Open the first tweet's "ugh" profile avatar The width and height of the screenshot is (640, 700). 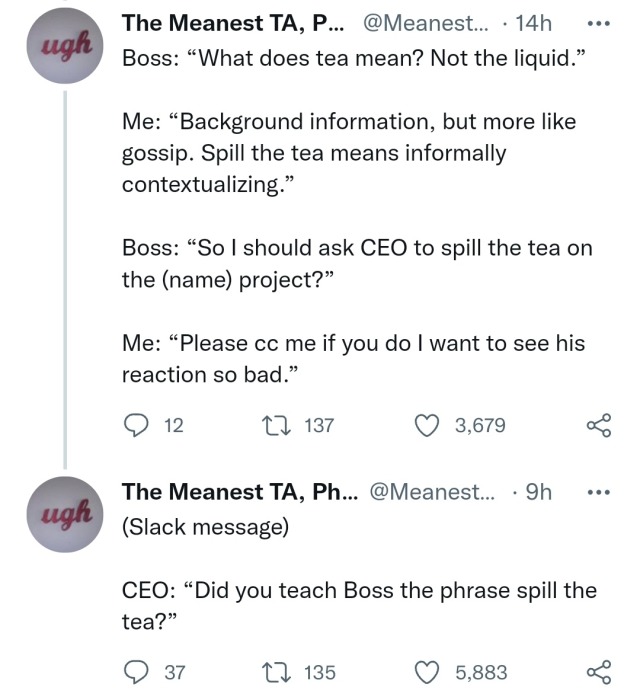point(65,48)
